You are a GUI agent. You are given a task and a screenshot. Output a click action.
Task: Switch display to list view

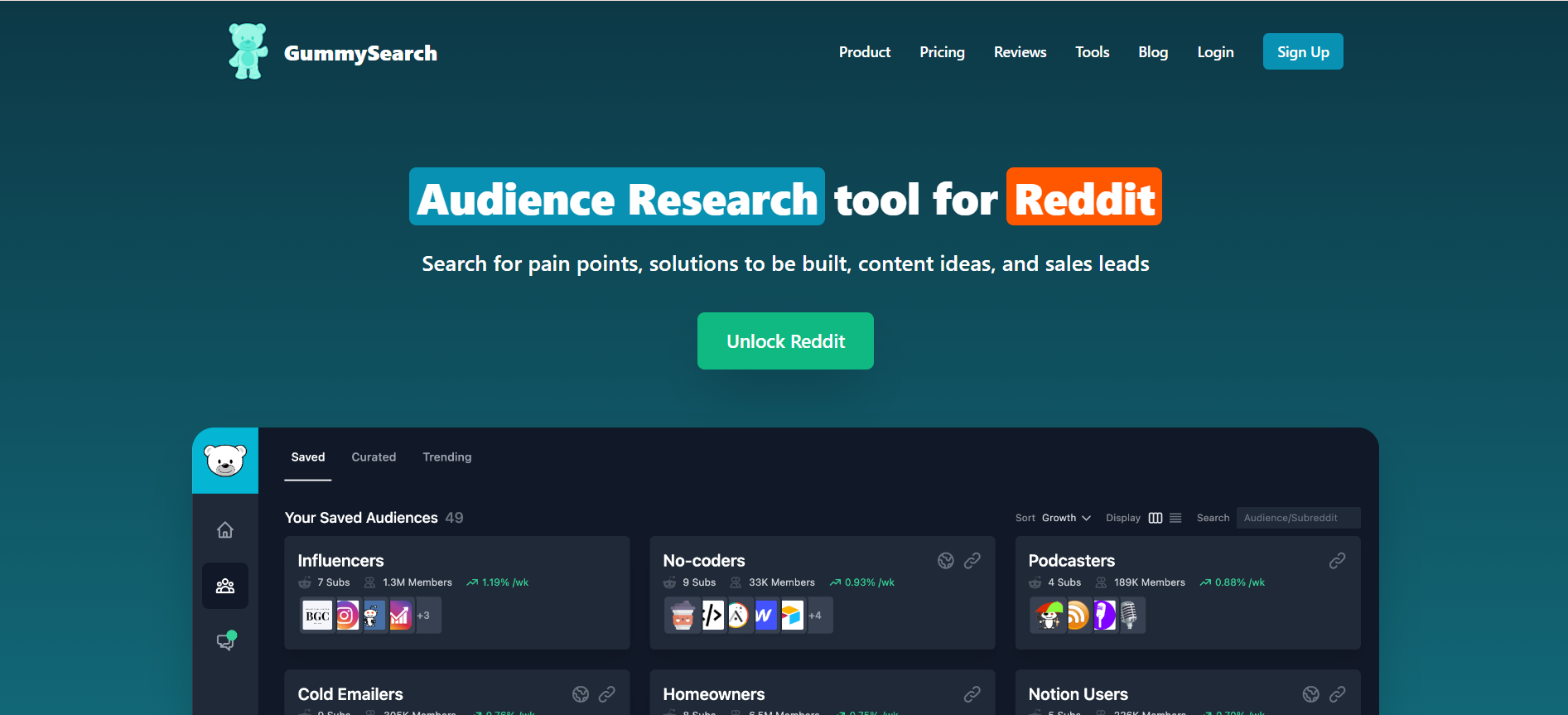point(1175,518)
